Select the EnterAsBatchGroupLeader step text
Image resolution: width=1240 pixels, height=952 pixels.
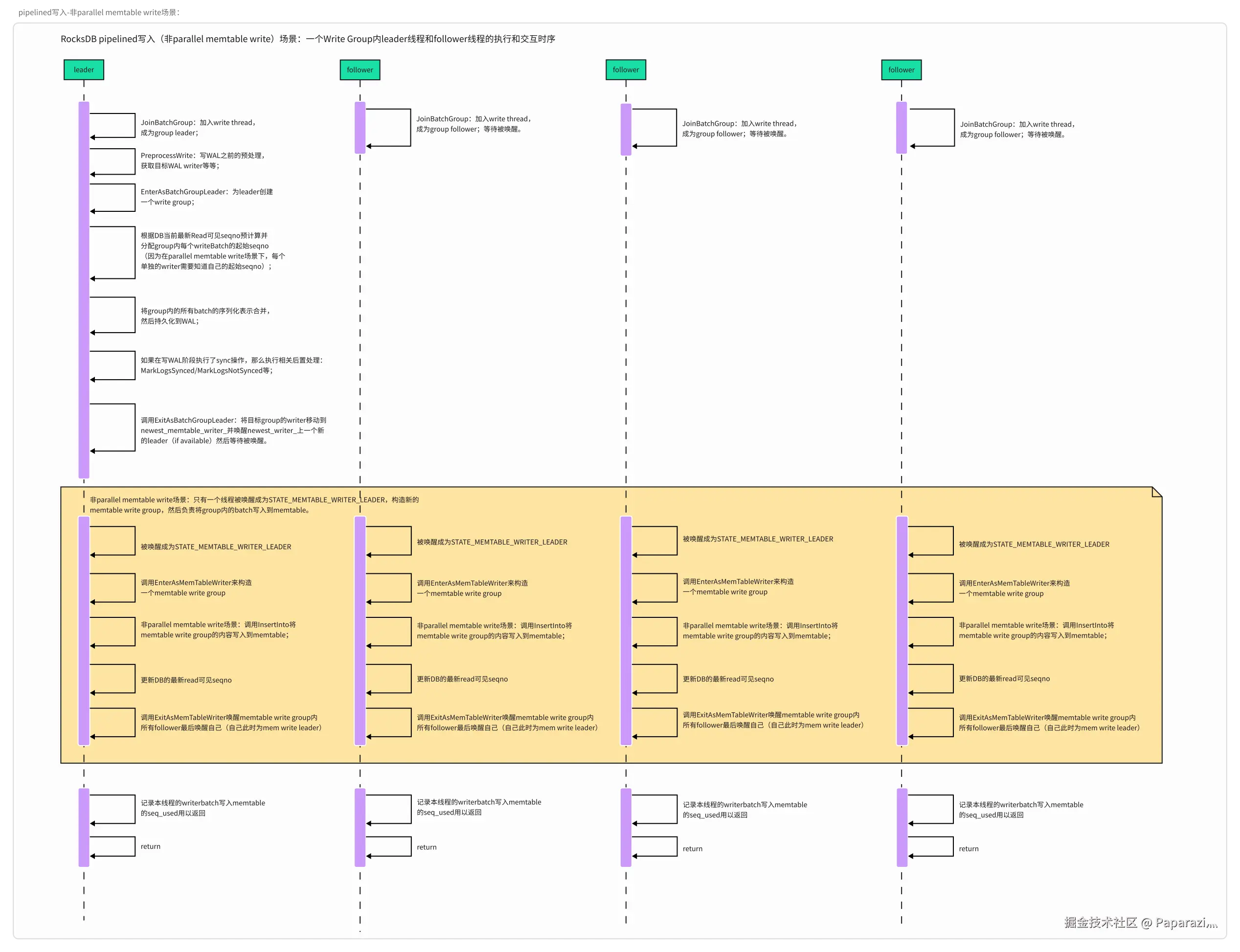(x=206, y=197)
